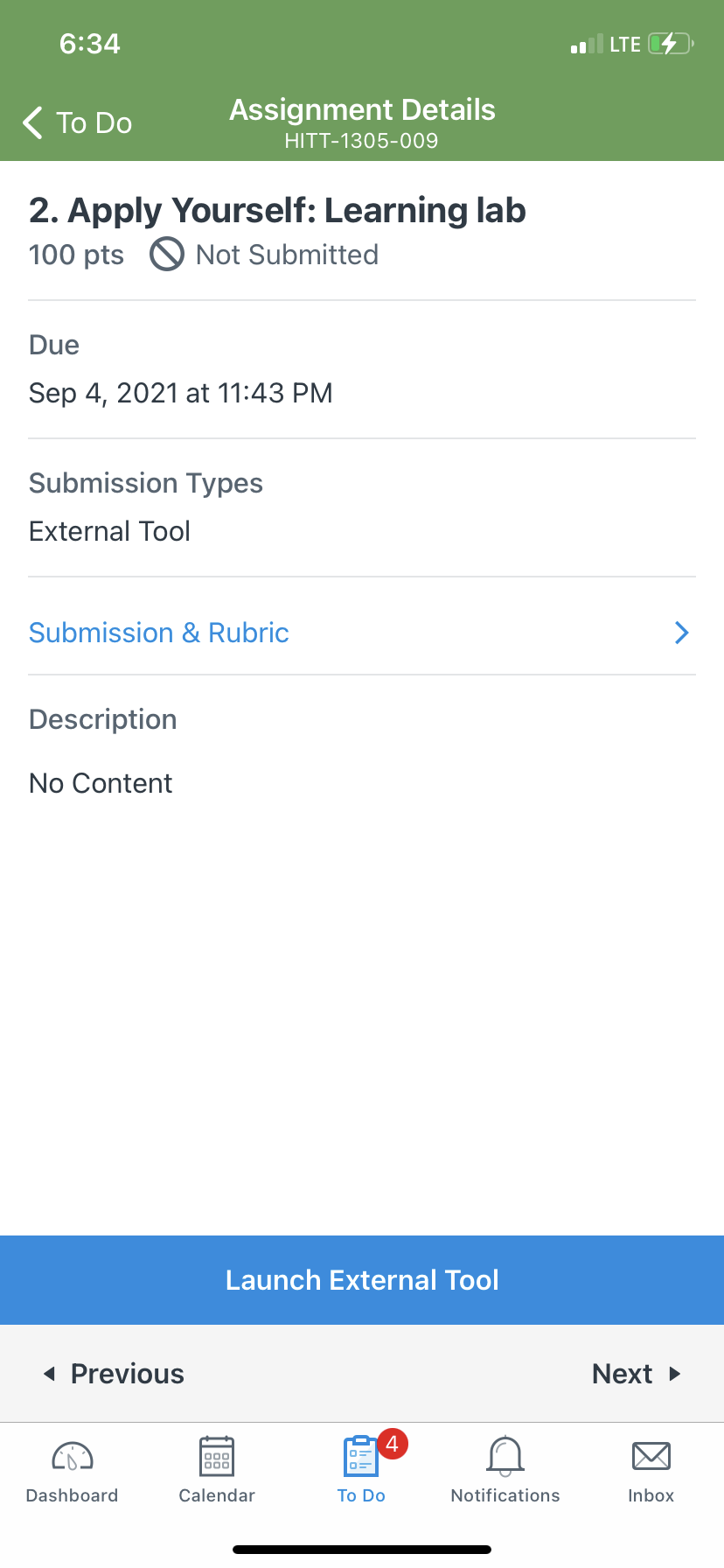Tap the right triangle next to Next
Viewport: 724px width, 1568px height.
tap(674, 1374)
